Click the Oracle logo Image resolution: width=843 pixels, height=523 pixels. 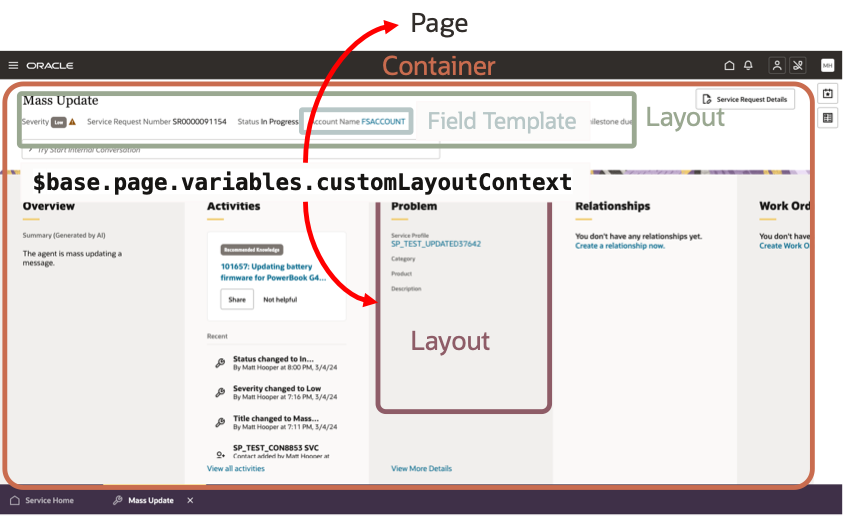click(50, 66)
